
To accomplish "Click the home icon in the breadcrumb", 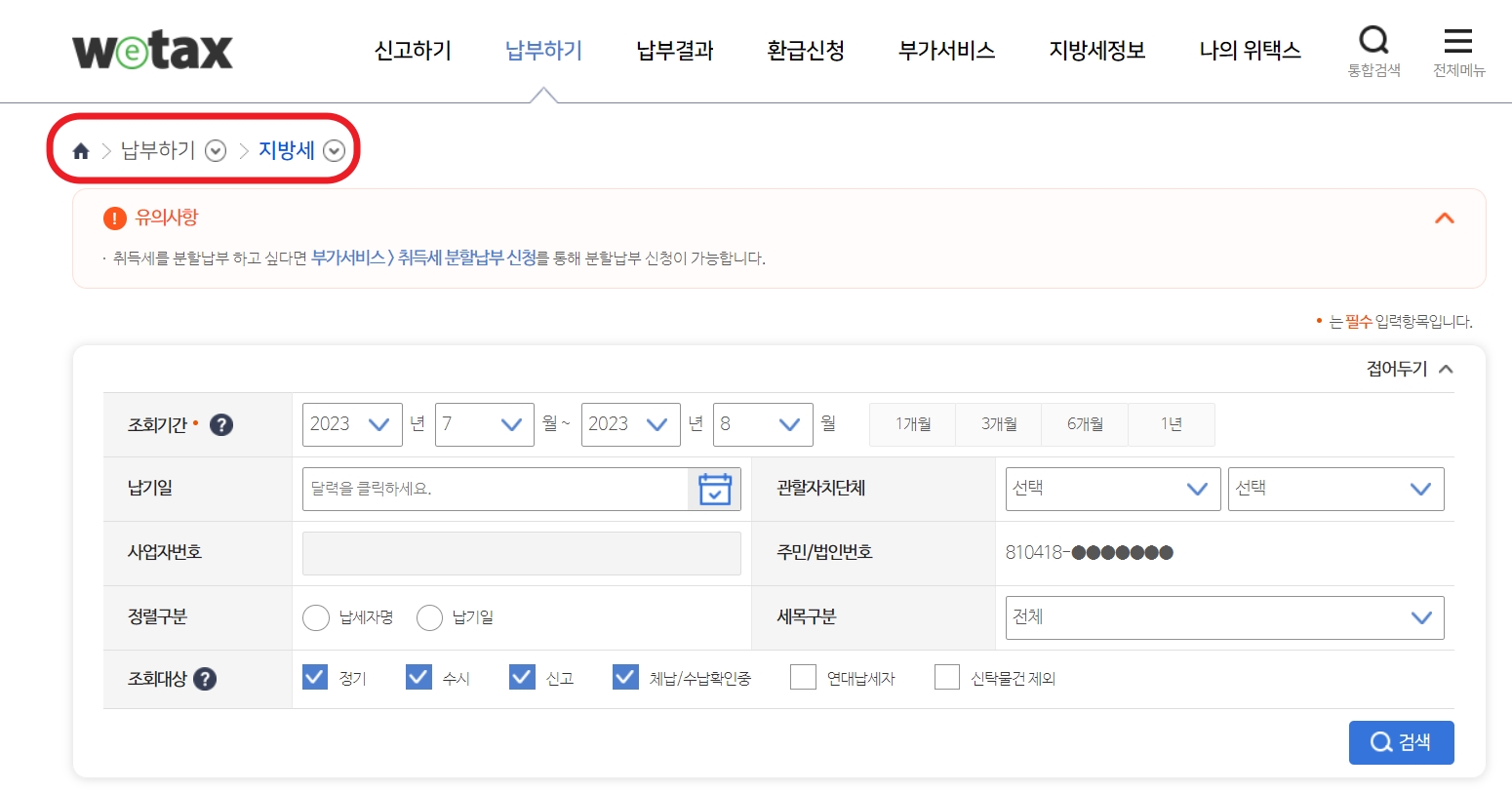I will [79, 151].
